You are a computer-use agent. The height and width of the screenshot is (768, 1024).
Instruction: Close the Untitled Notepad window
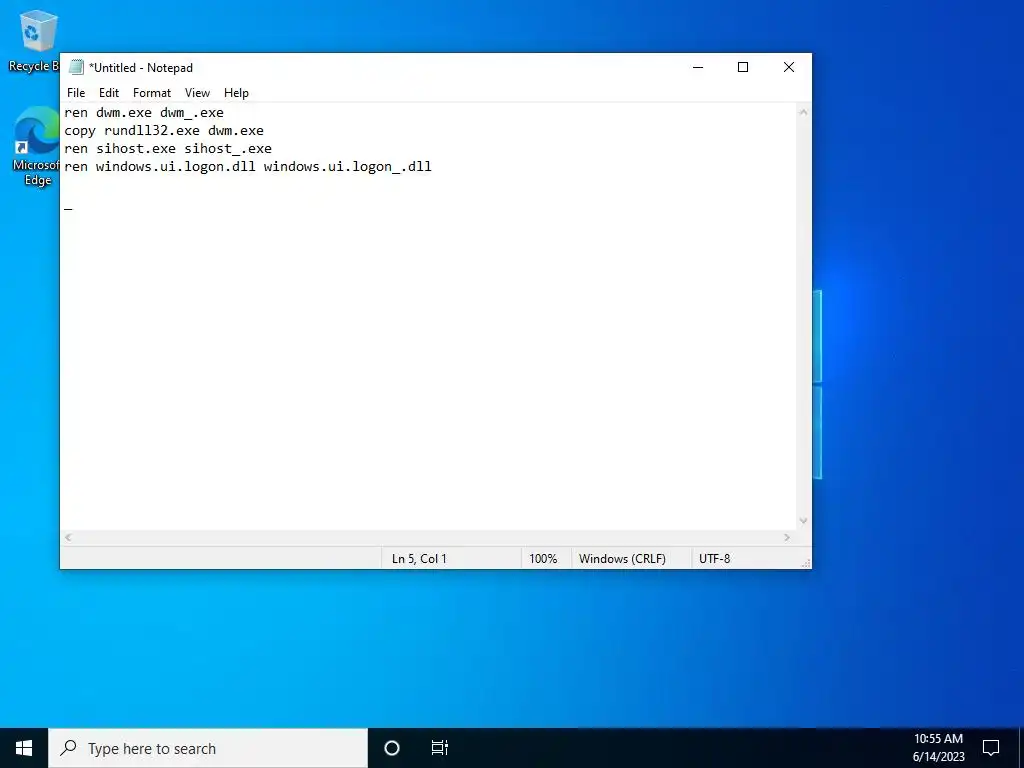789,67
